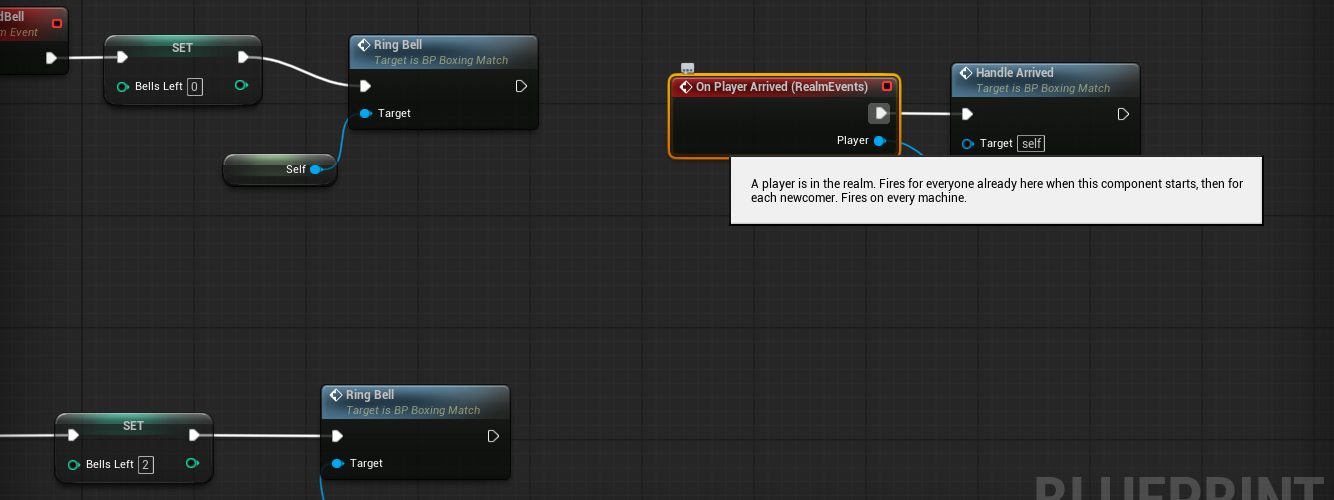
Task: Select the title of the Ring Bell node after SET Bells Left 2
Action: pos(370,395)
